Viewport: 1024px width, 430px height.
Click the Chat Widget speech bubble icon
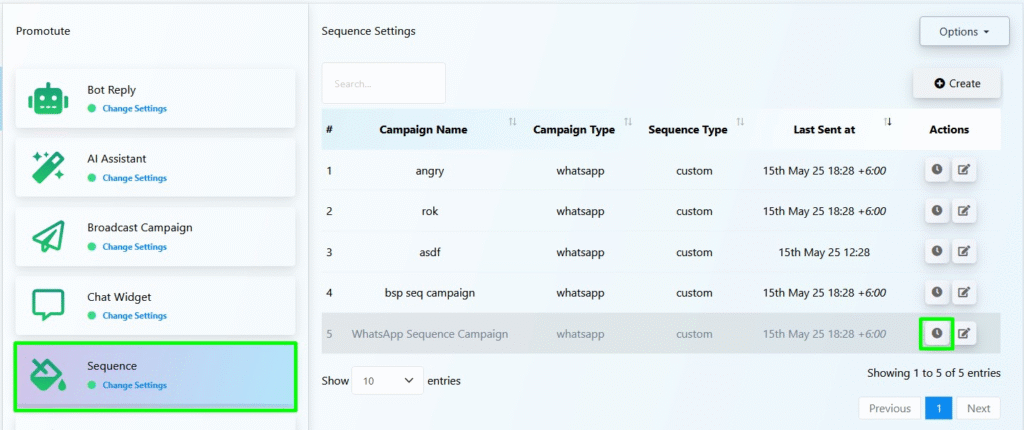(48, 305)
